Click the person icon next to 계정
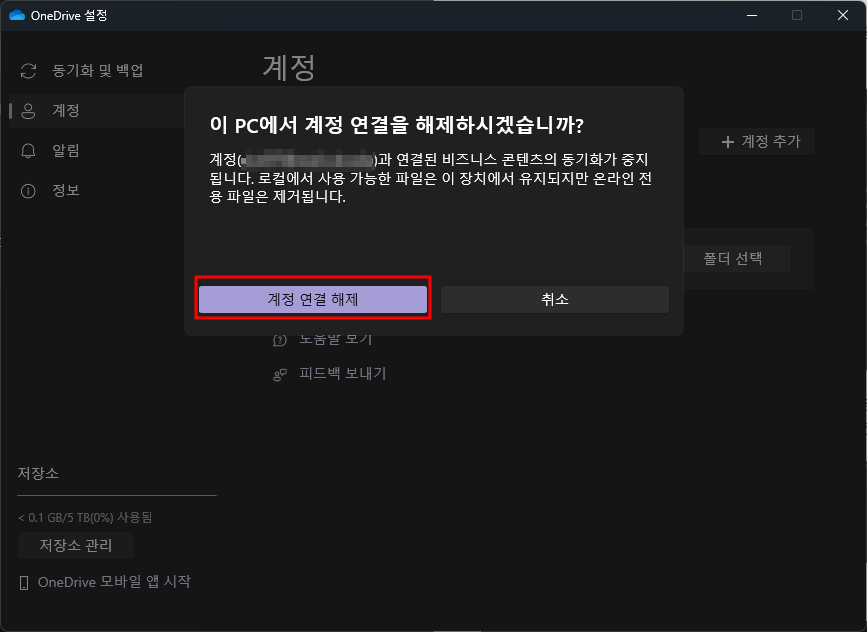 click(x=27, y=110)
